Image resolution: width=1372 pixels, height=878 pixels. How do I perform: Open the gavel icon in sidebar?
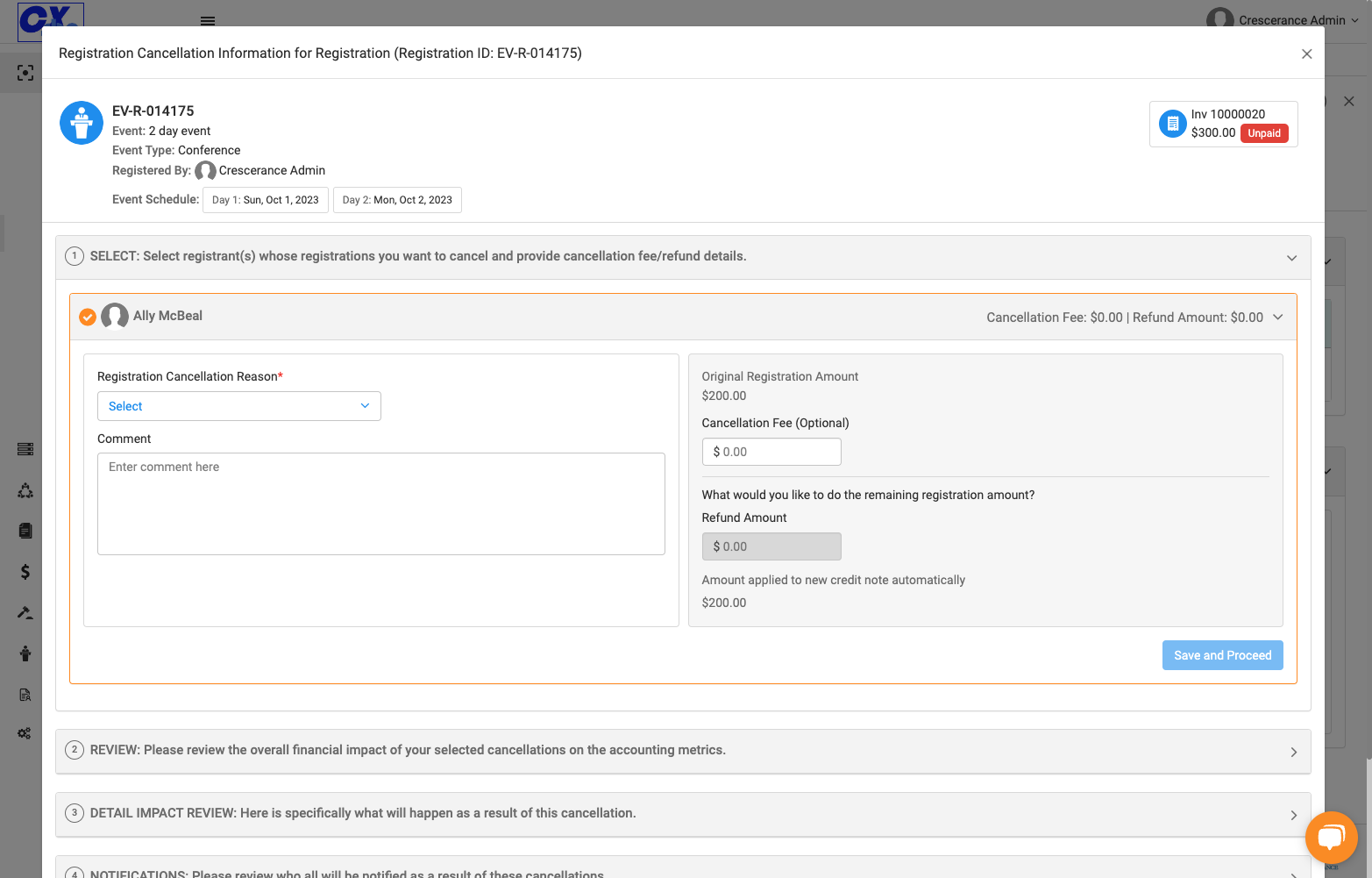(25, 612)
